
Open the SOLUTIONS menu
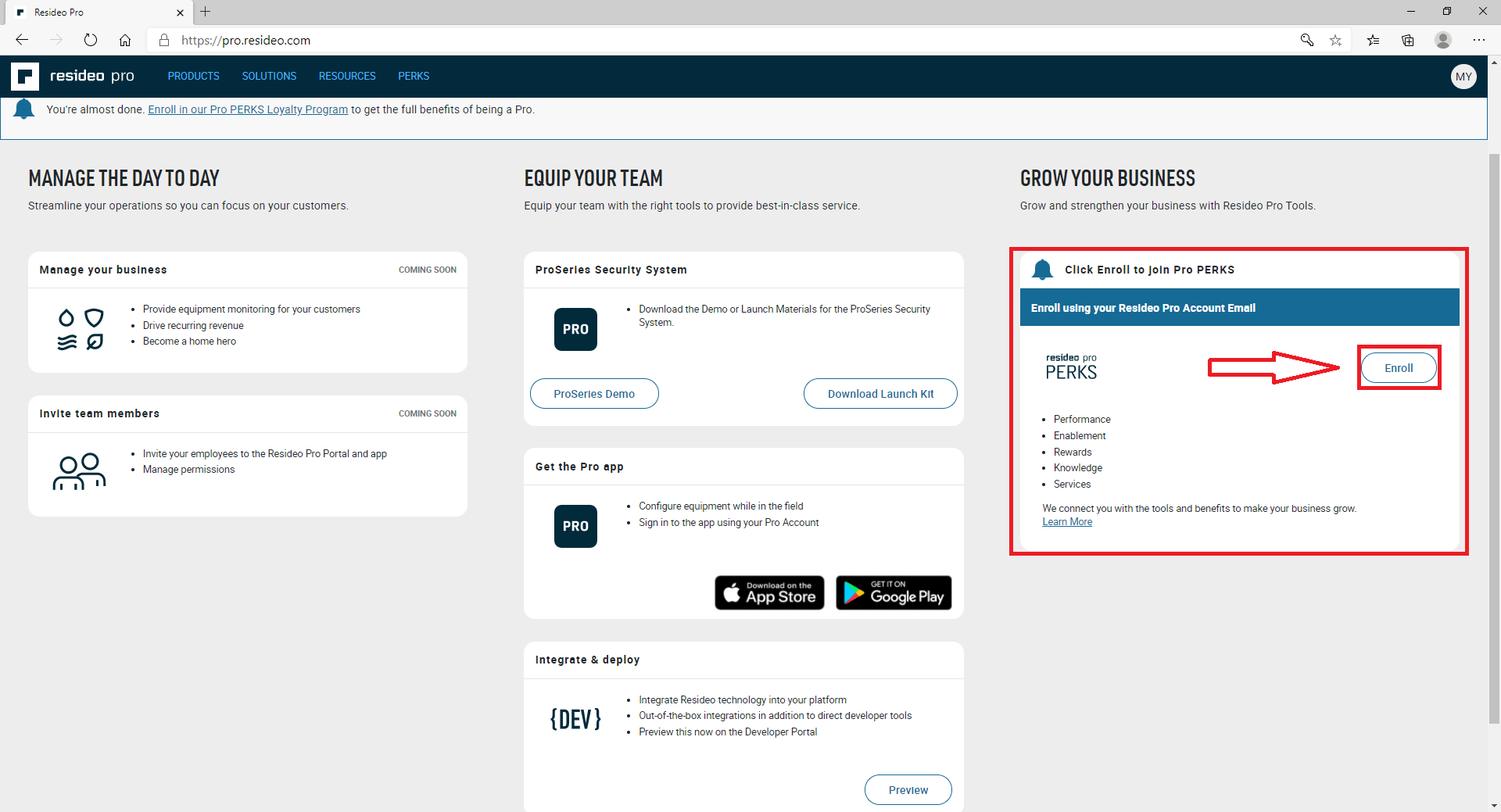coord(269,76)
